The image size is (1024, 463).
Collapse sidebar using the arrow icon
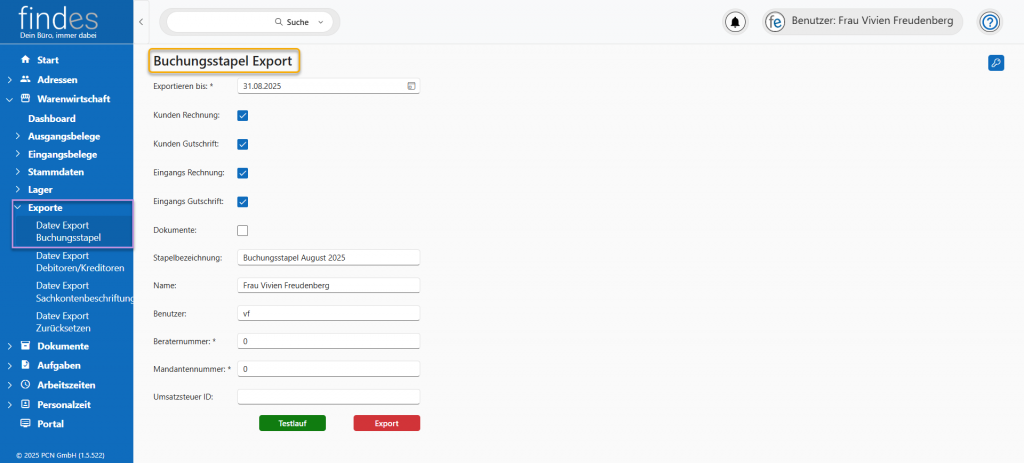(x=141, y=21)
